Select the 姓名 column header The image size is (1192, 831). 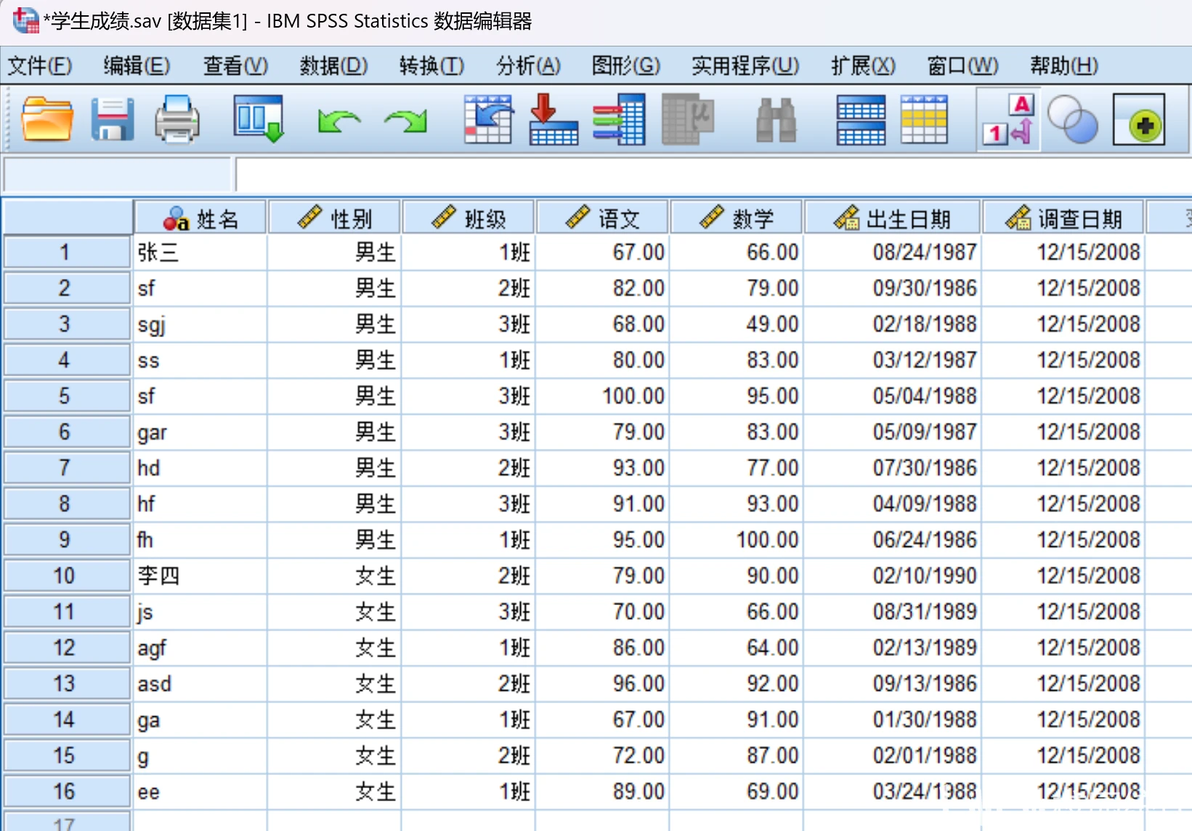click(200, 218)
